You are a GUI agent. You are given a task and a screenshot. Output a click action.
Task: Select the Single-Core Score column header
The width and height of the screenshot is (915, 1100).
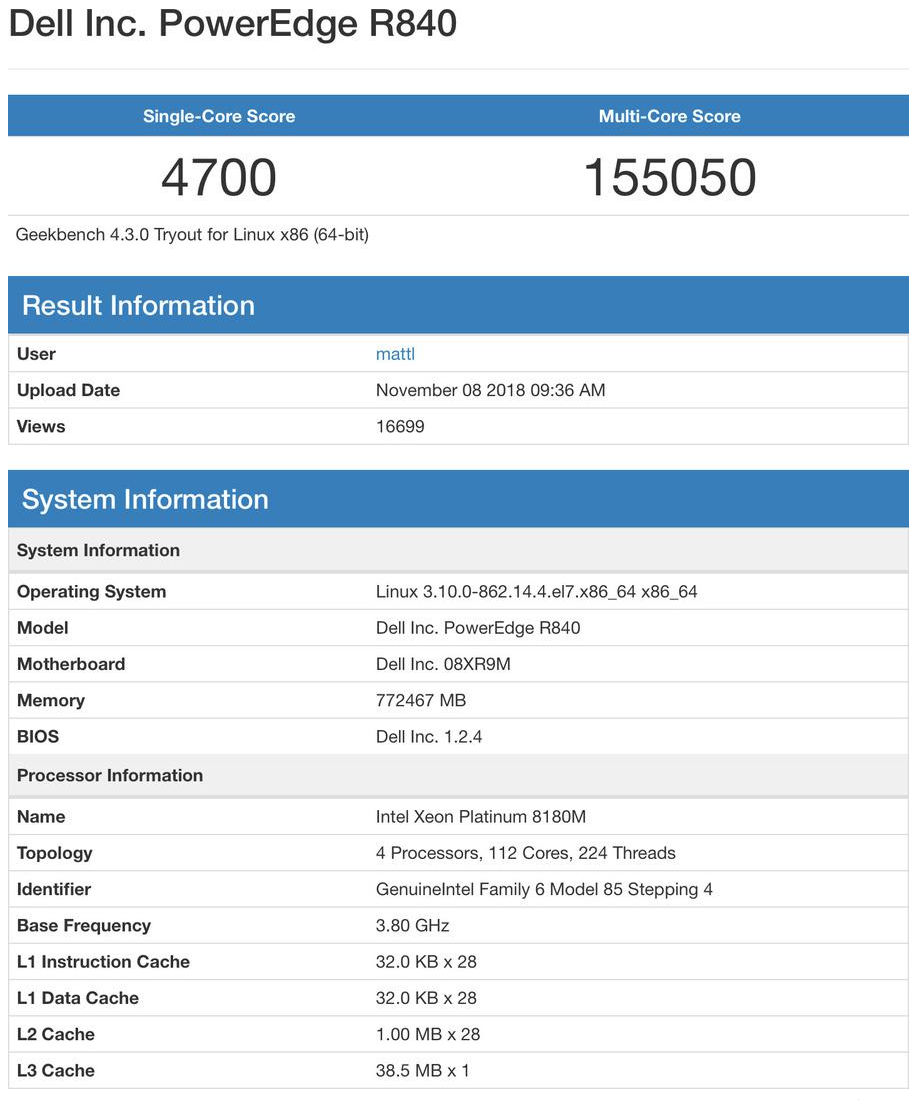click(218, 116)
